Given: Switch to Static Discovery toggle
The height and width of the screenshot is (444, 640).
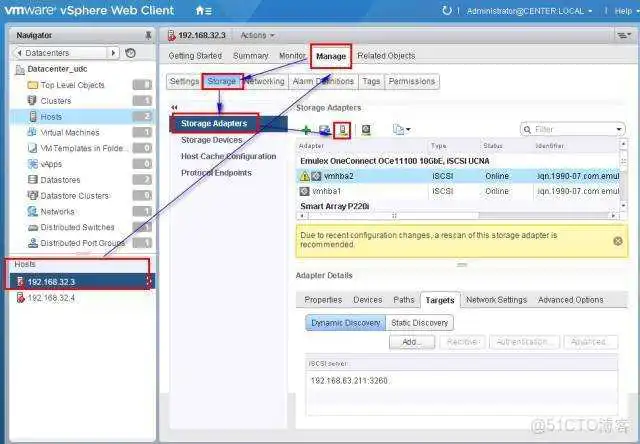Looking at the screenshot, I should coord(419,323).
